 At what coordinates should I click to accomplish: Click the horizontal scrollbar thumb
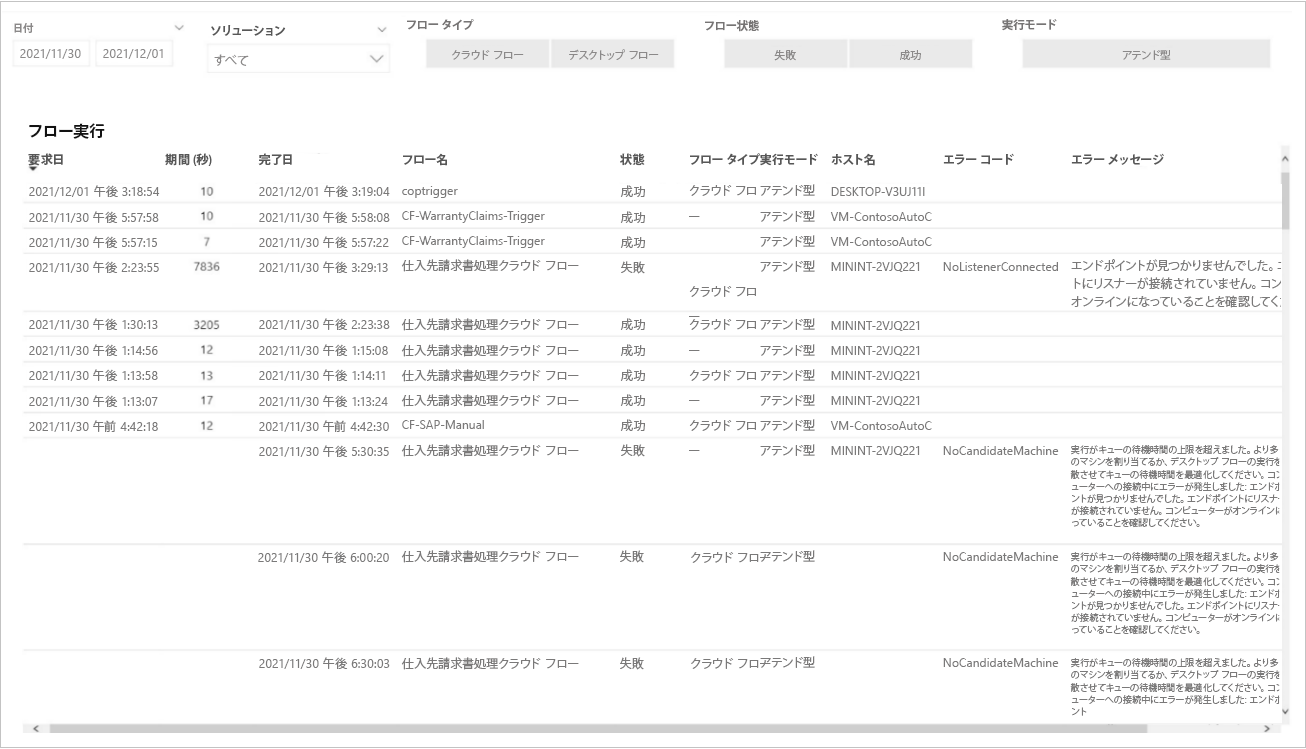tap(598, 729)
